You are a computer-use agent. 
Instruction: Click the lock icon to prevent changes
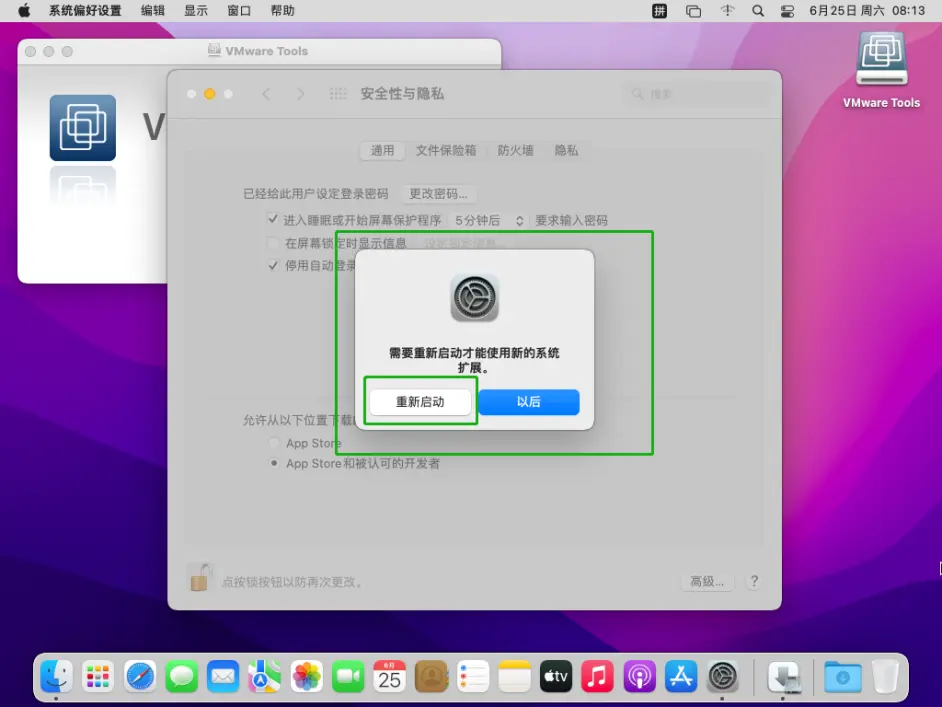199,578
